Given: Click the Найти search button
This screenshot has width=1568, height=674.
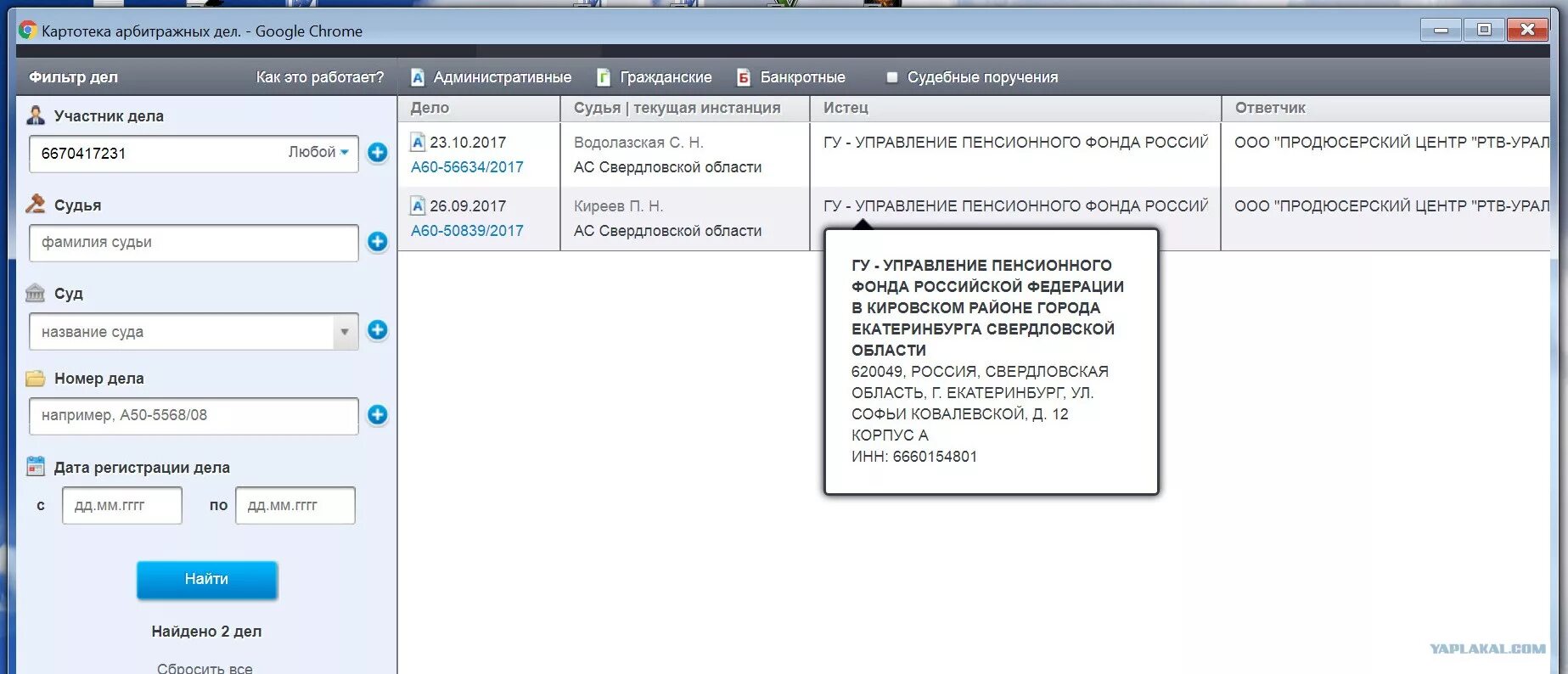Looking at the screenshot, I should click(x=207, y=580).
